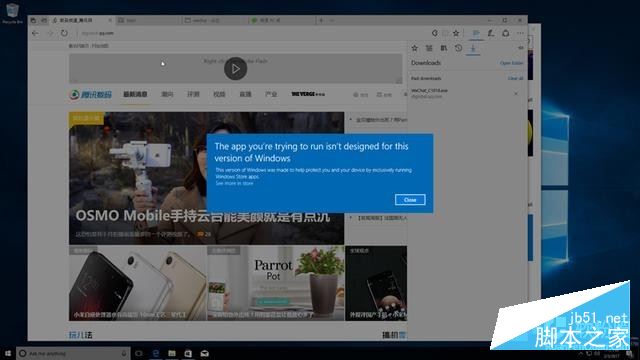The image size is (640, 360).
Task: Add page to favorites with star icon
Action: (x=456, y=33)
